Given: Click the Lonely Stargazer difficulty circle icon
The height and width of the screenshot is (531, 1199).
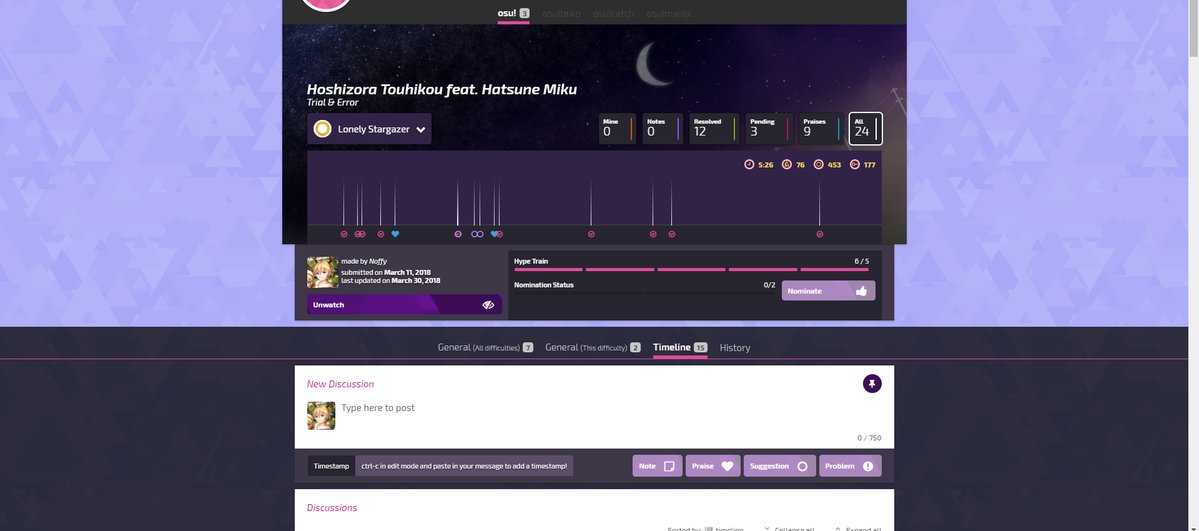Looking at the screenshot, I should pos(322,129).
